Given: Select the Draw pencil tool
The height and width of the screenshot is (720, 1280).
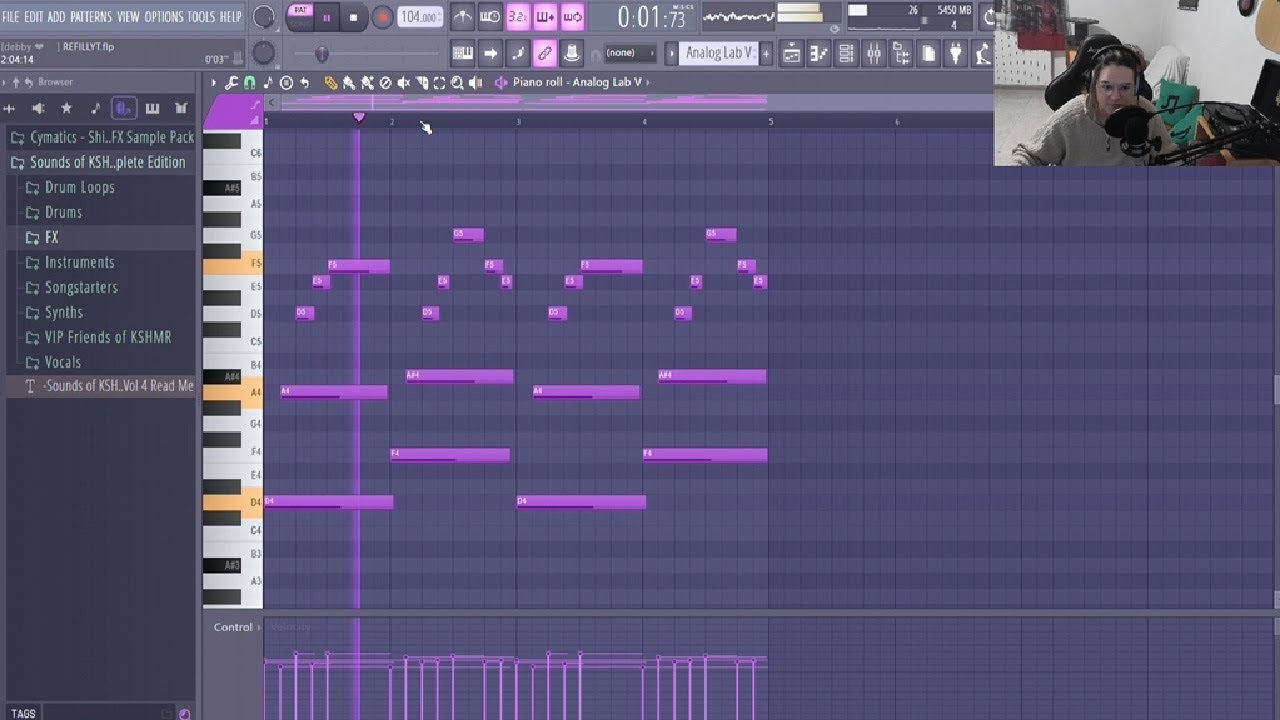Looking at the screenshot, I should (x=330, y=83).
